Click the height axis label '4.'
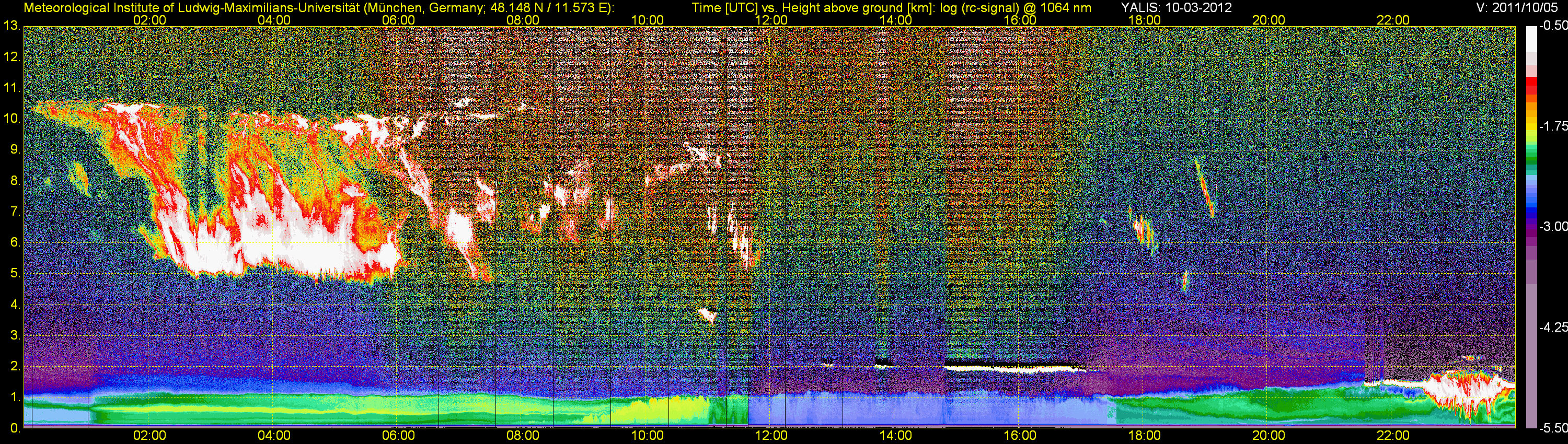1568x444 pixels. point(15,305)
